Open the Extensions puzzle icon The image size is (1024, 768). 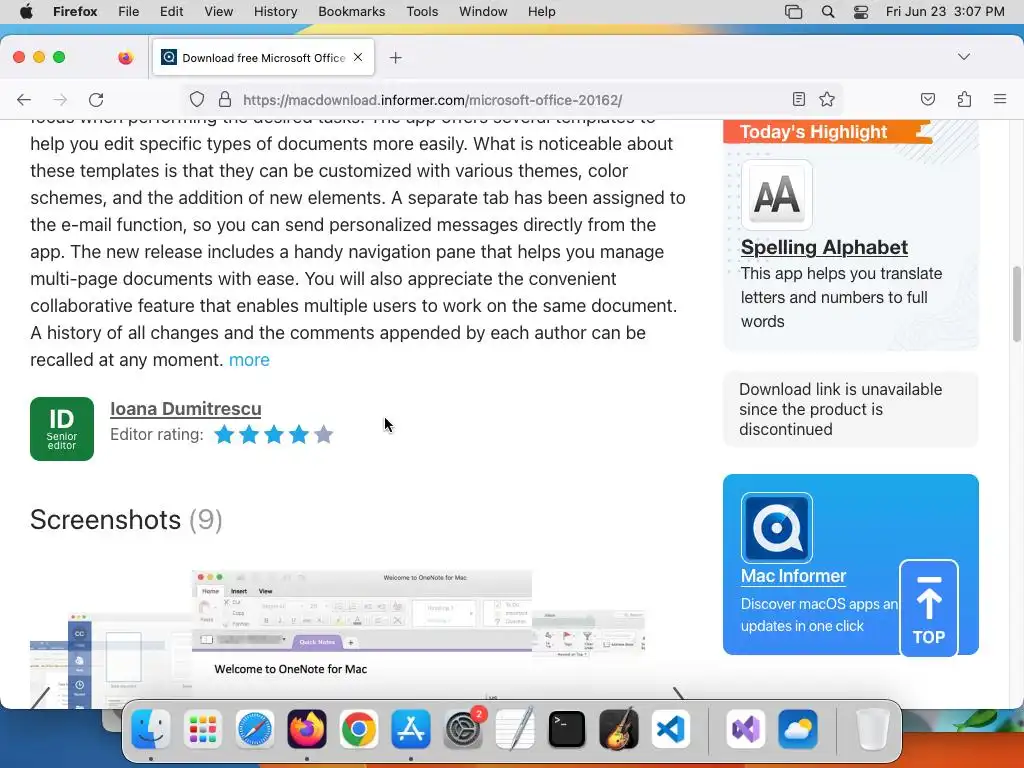tap(964, 99)
